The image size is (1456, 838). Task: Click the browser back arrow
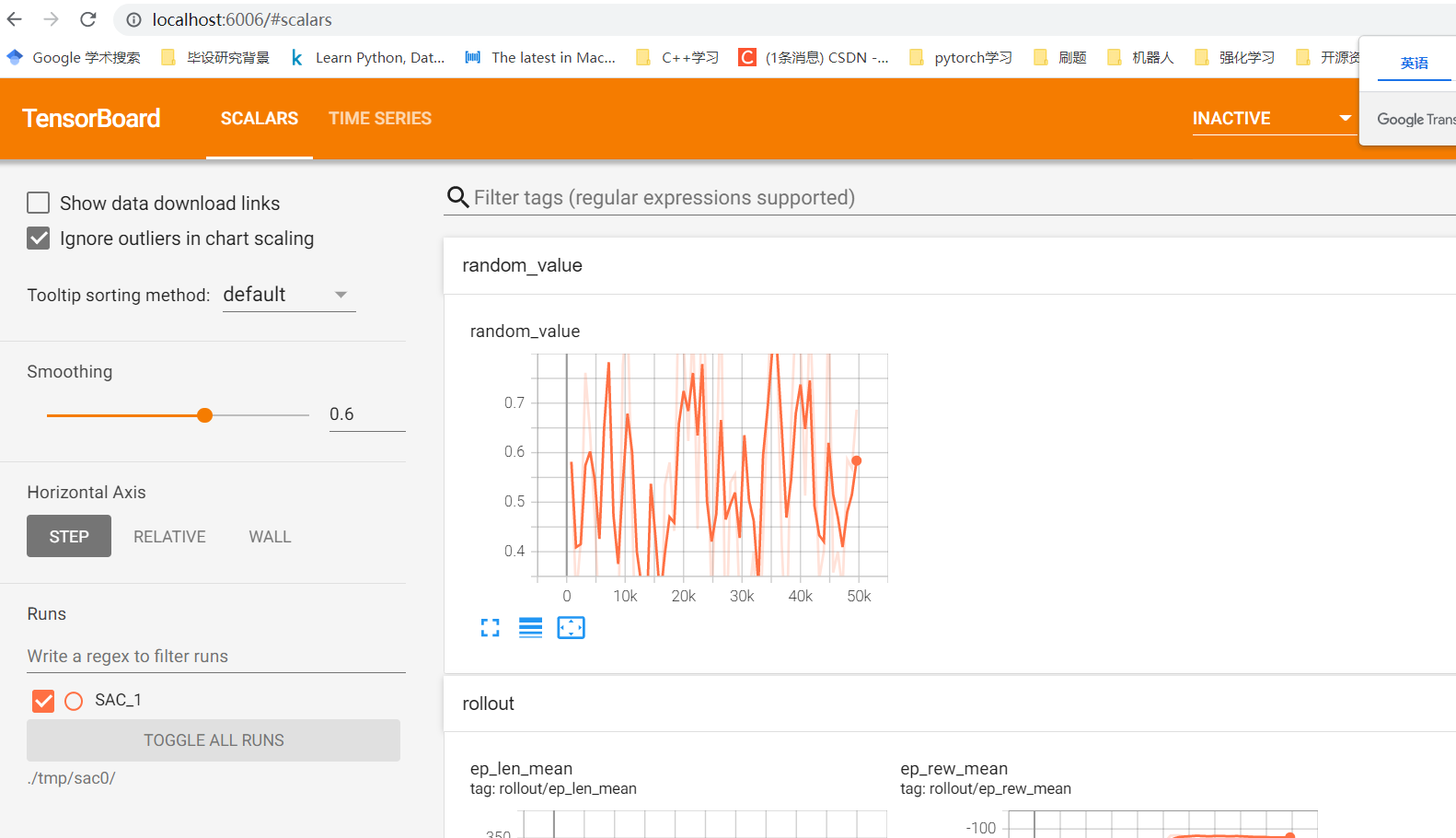[x=15, y=19]
